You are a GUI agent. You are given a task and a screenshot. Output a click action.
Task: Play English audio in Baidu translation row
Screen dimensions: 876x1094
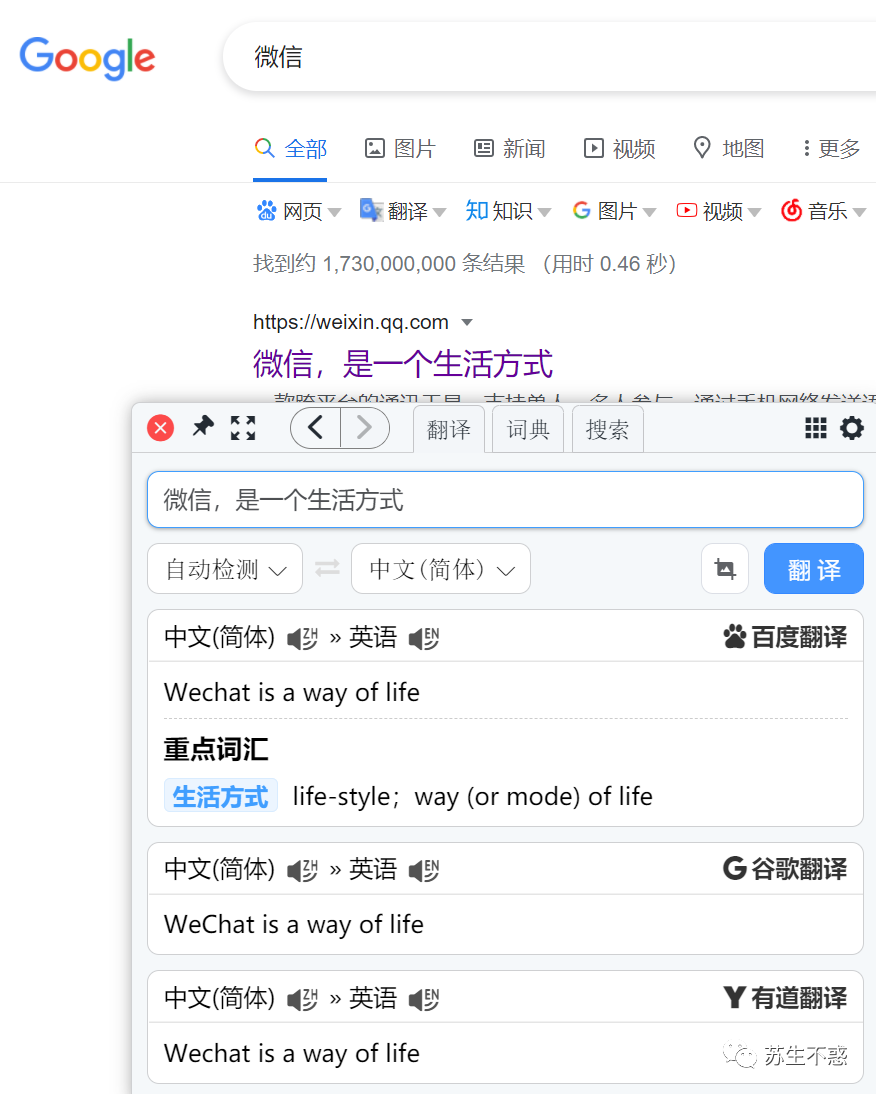coord(424,638)
